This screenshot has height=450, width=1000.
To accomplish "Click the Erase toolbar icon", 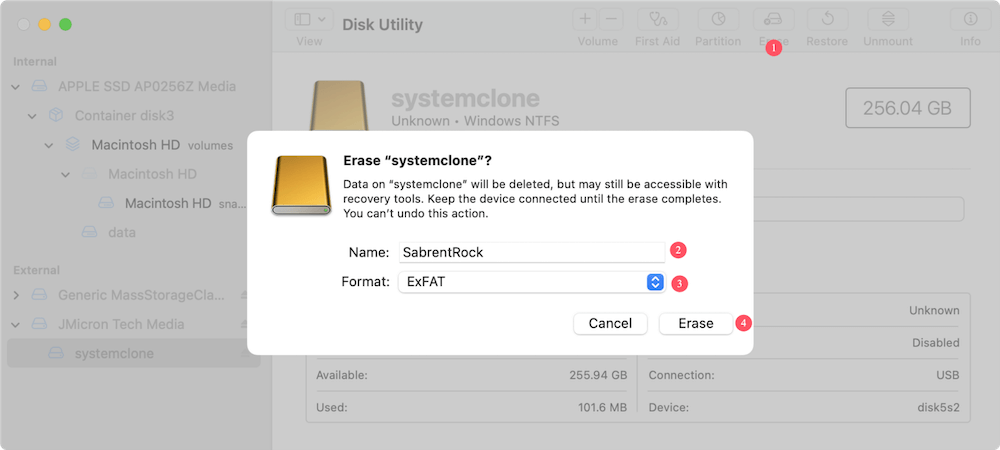I will 773,19.
